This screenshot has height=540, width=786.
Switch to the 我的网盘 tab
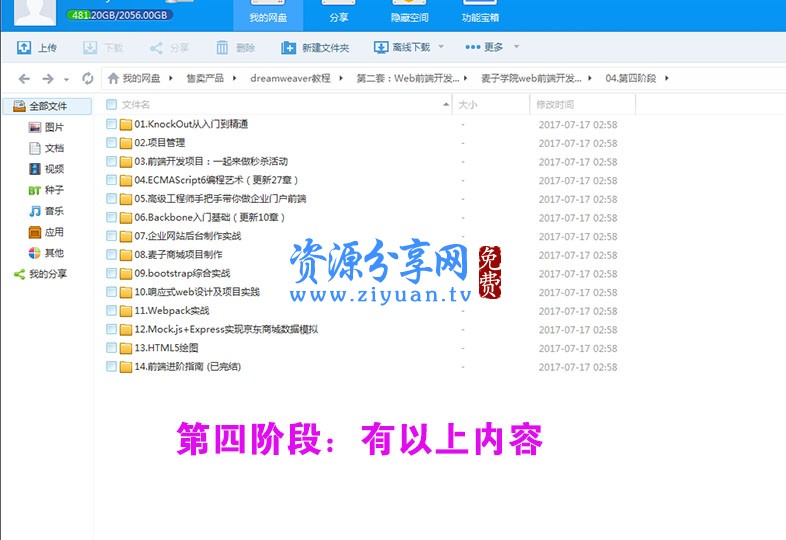pyautogui.click(x=268, y=15)
